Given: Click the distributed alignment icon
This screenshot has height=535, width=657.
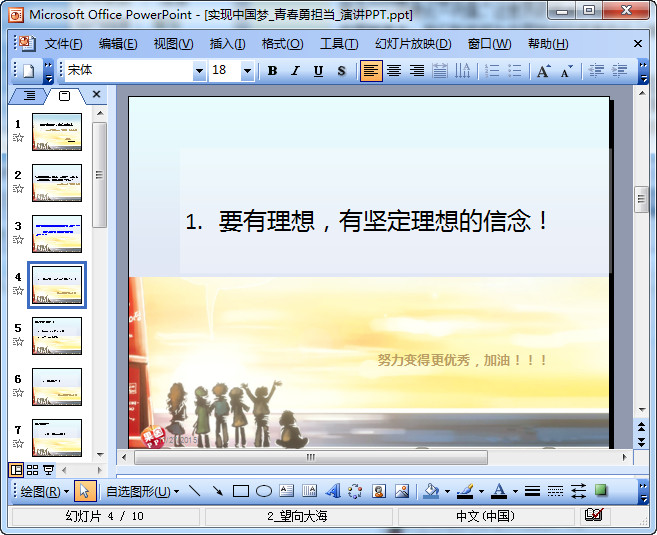Looking at the screenshot, I should (x=440, y=71).
